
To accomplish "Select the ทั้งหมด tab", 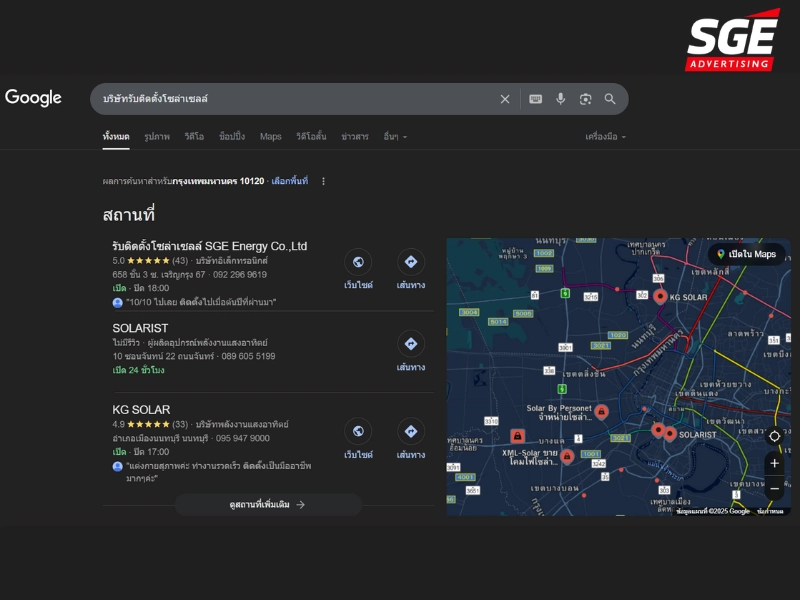I will pos(116,137).
